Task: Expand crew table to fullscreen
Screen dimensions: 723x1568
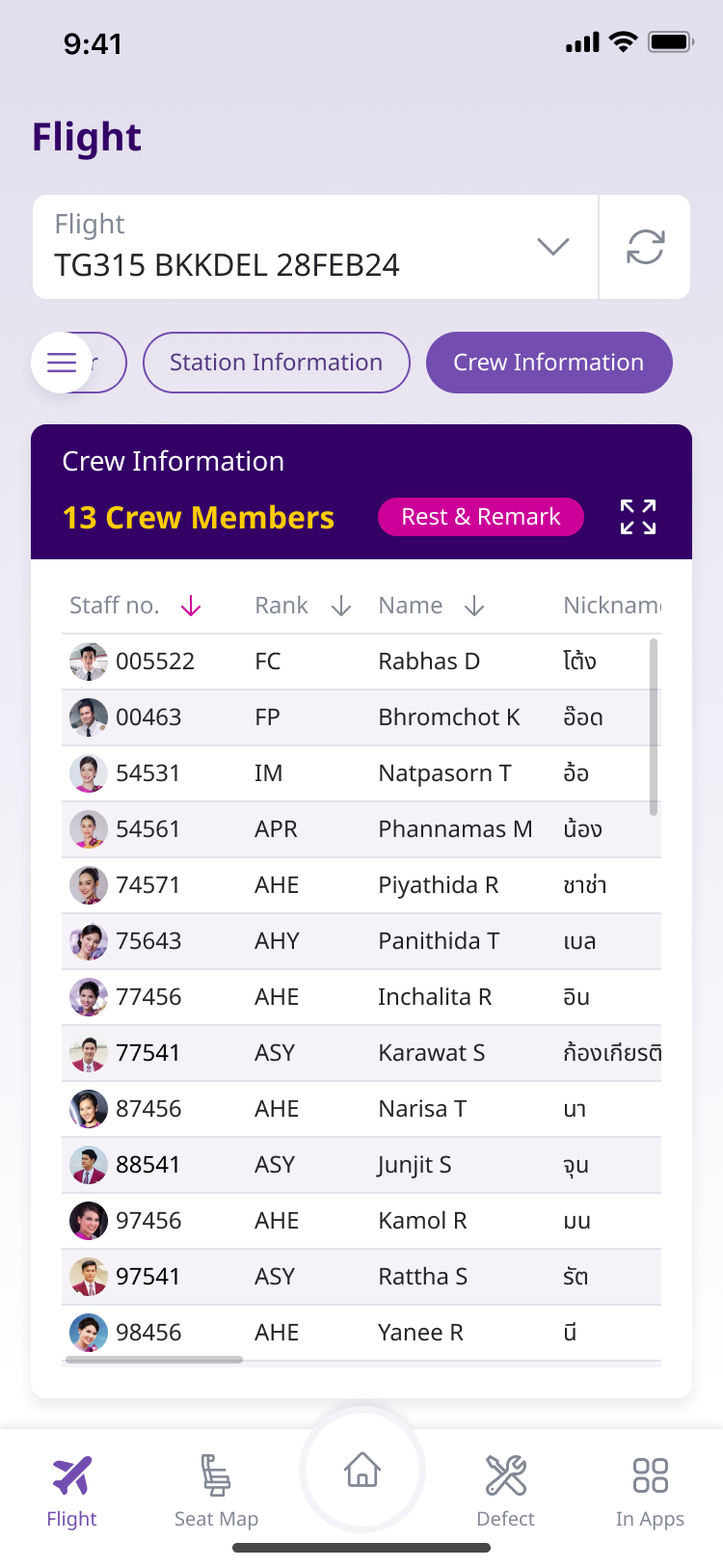Action: 638,517
